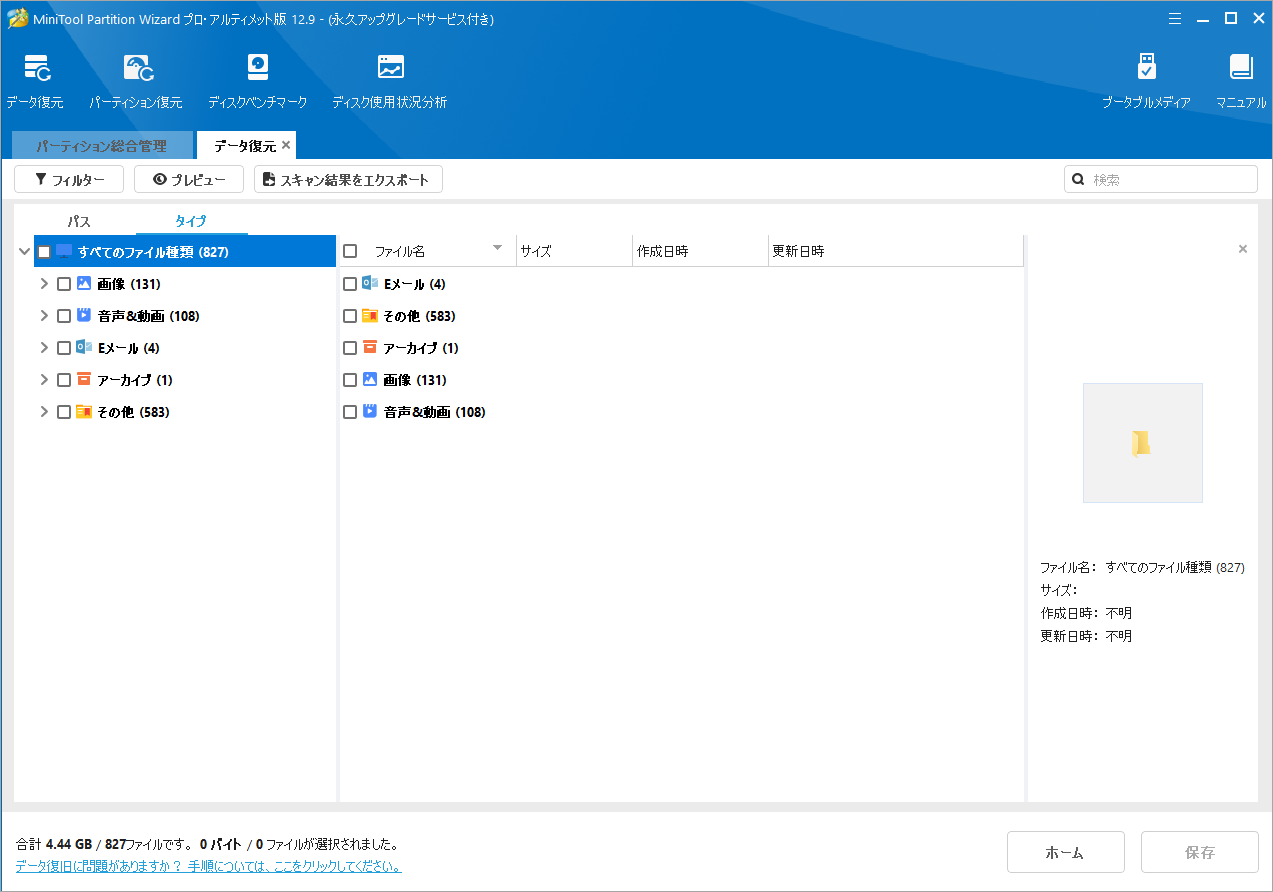Focus the 検索 input field
The image size is (1273, 892).
click(x=1161, y=179)
